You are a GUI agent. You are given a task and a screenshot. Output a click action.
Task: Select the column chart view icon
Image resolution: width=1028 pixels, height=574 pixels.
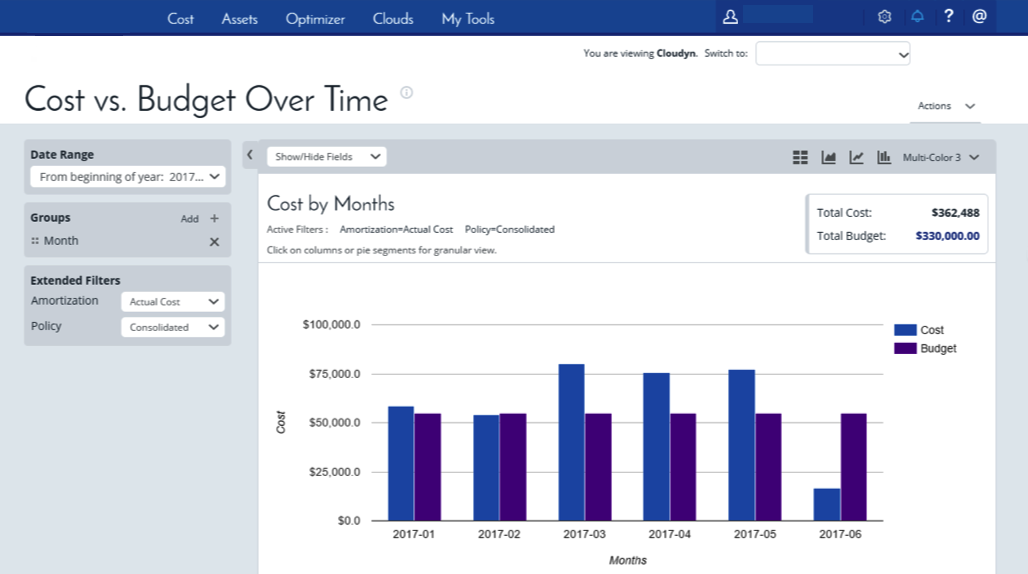pyautogui.click(x=884, y=157)
